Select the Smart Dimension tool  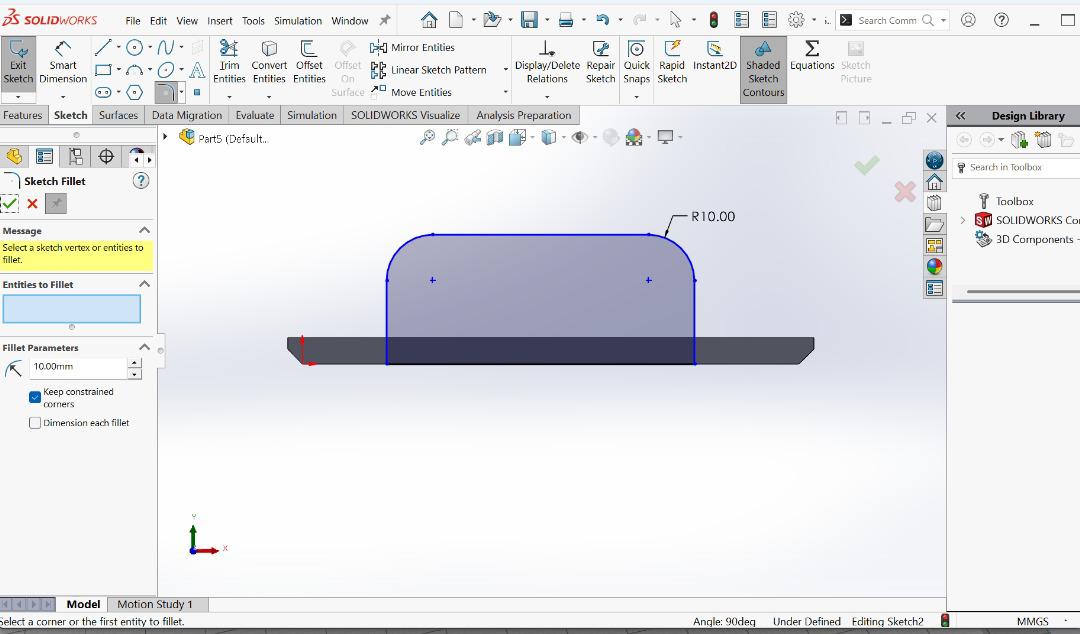[63, 62]
